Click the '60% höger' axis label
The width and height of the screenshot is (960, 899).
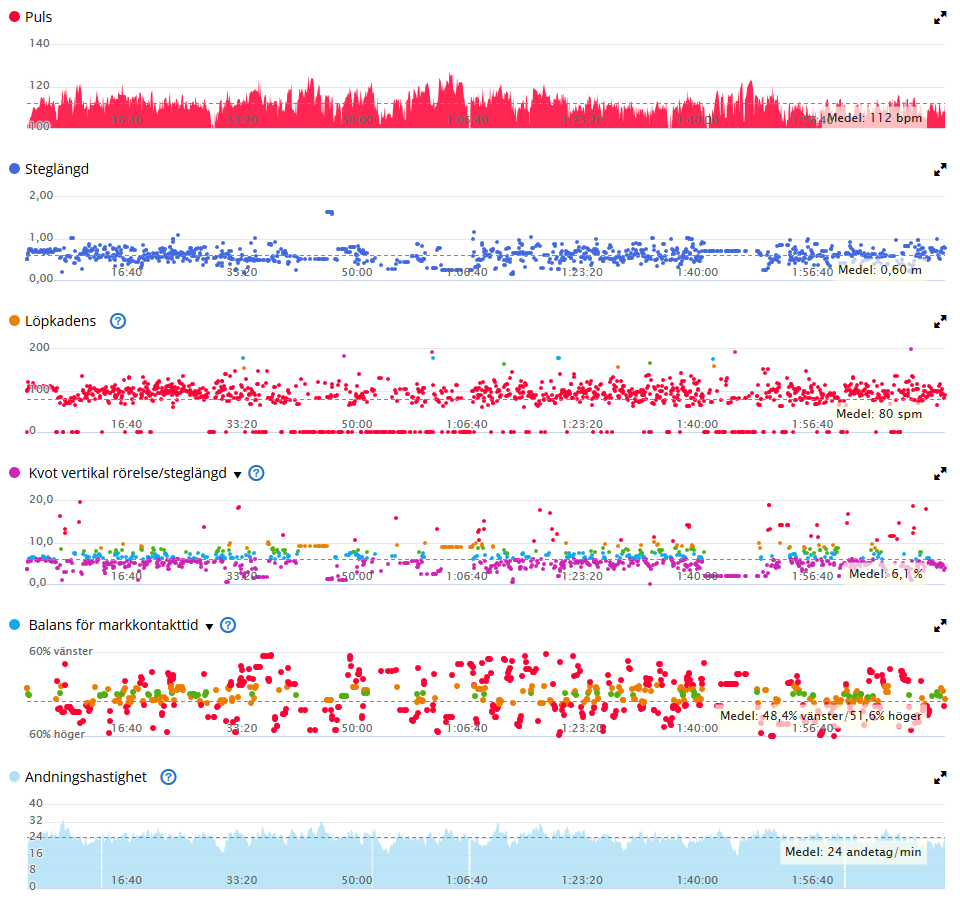point(57,734)
